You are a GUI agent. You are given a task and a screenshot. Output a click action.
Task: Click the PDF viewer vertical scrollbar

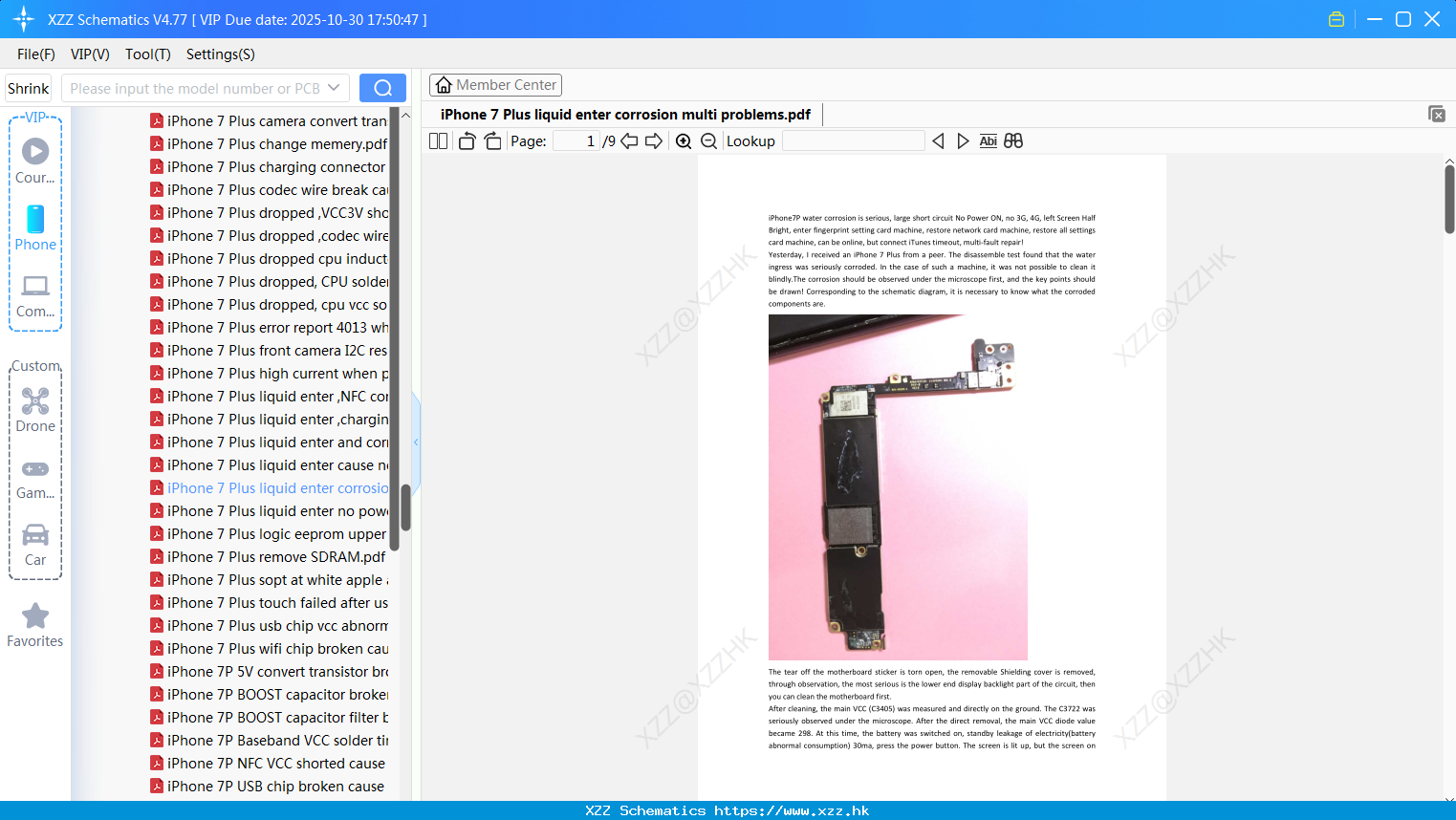tap(1449, 199)
